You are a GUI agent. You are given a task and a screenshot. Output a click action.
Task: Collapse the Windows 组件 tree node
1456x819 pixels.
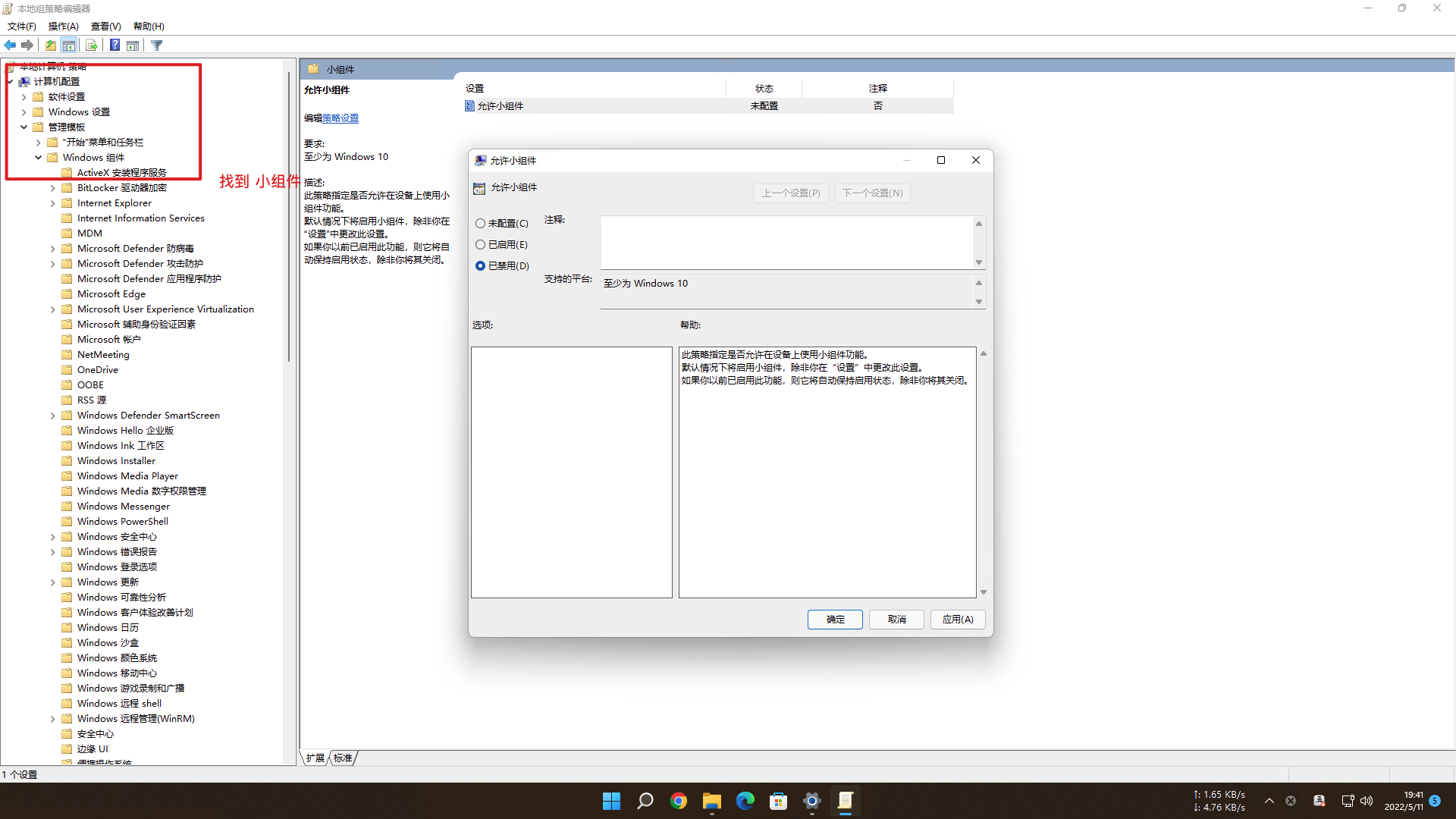coord(38,158)
